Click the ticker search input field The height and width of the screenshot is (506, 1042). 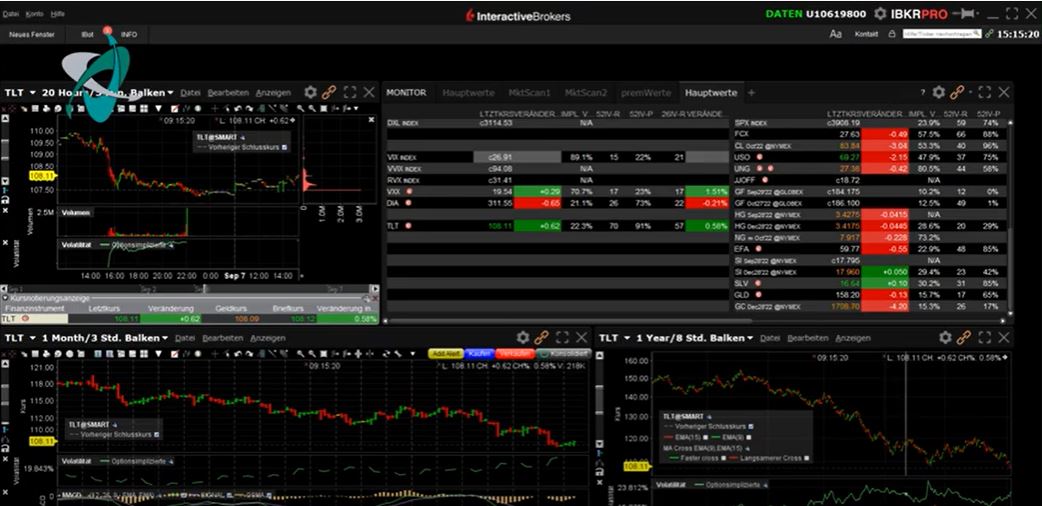(x=939, y=33)
